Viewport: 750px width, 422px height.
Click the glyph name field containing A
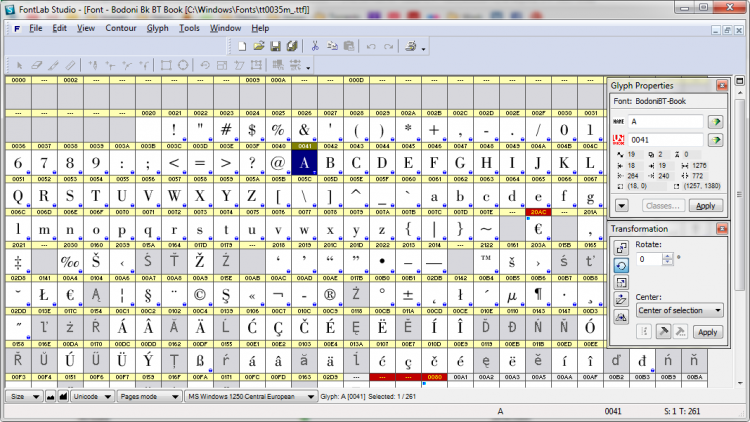tap(665, 122)
